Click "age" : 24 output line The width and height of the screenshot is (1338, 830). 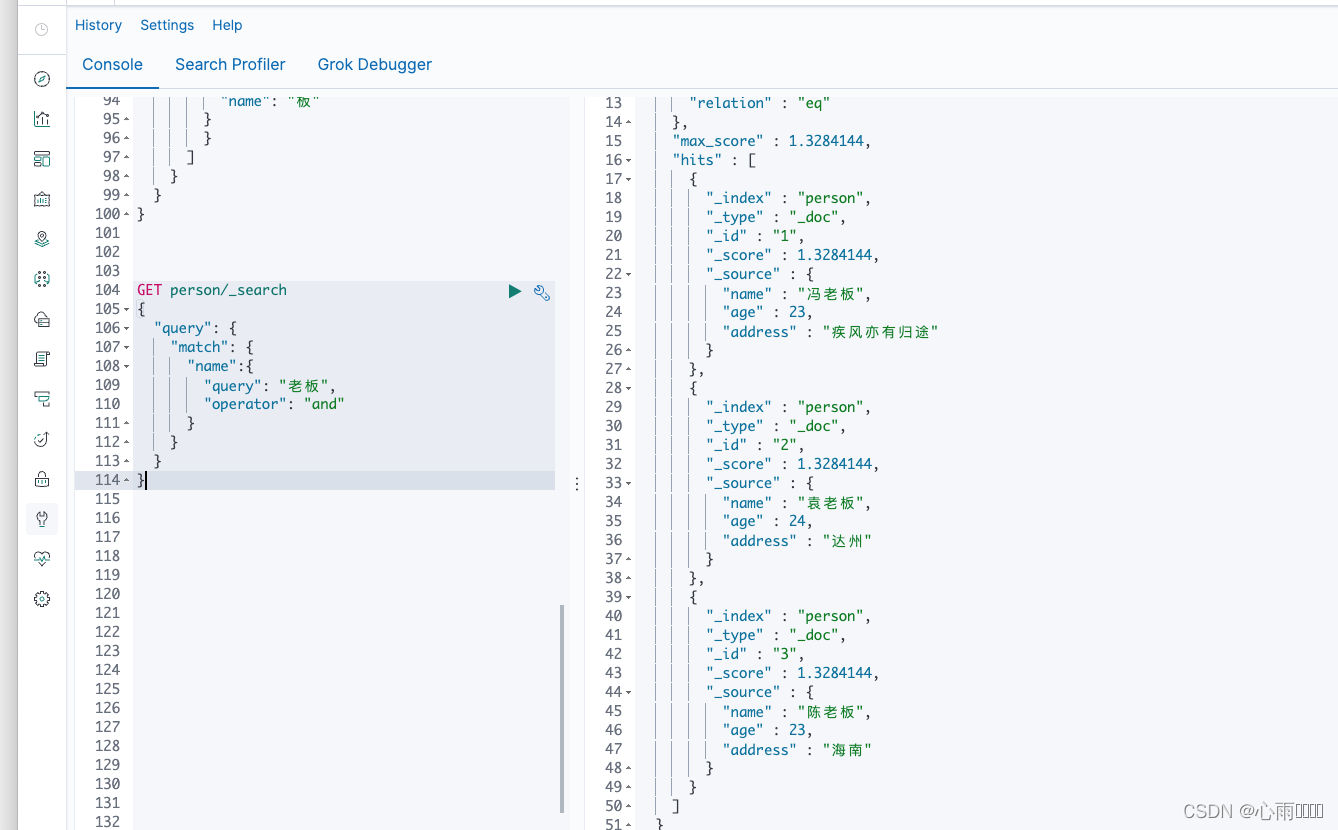click(x=767, y=522)
